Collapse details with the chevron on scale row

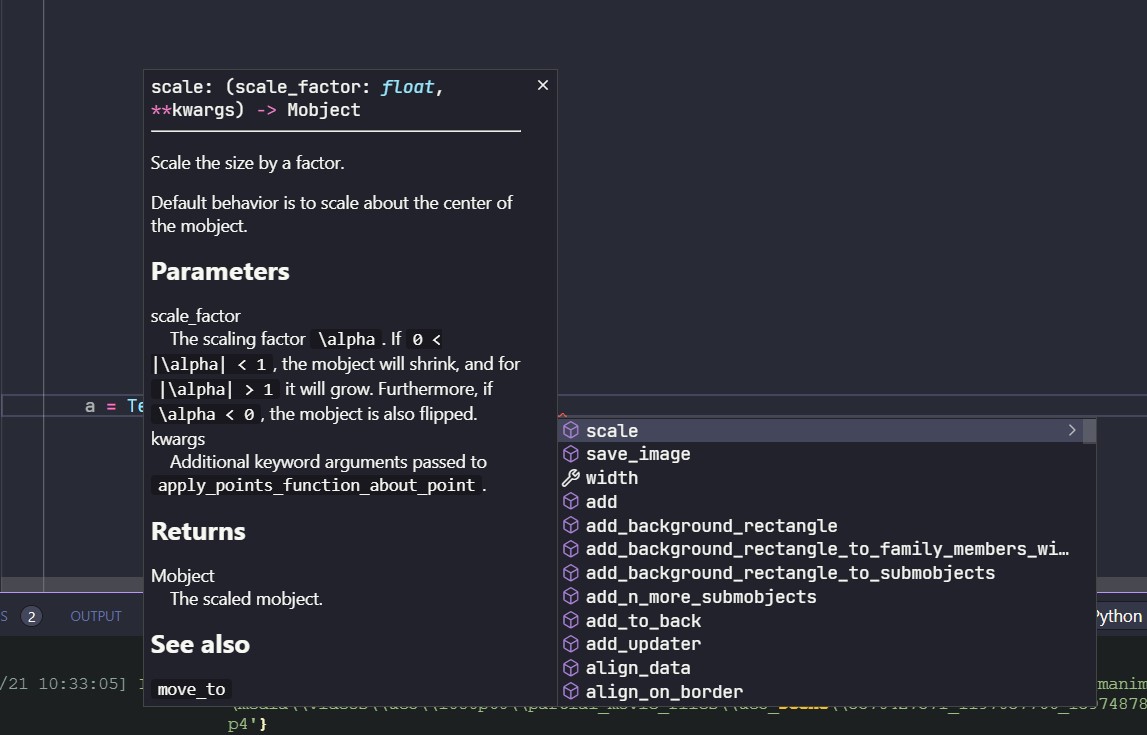click(1072, 430)
